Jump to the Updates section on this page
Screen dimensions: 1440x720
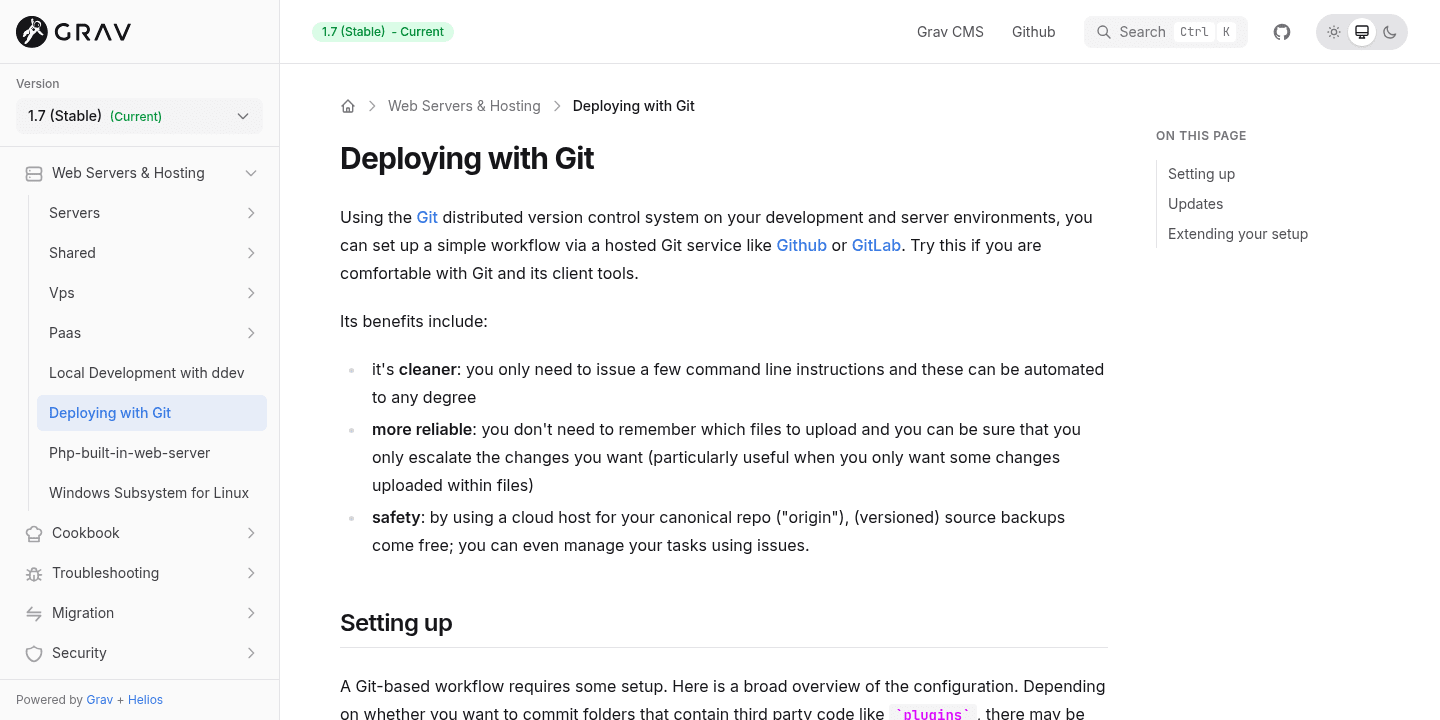coord(1195,204)
